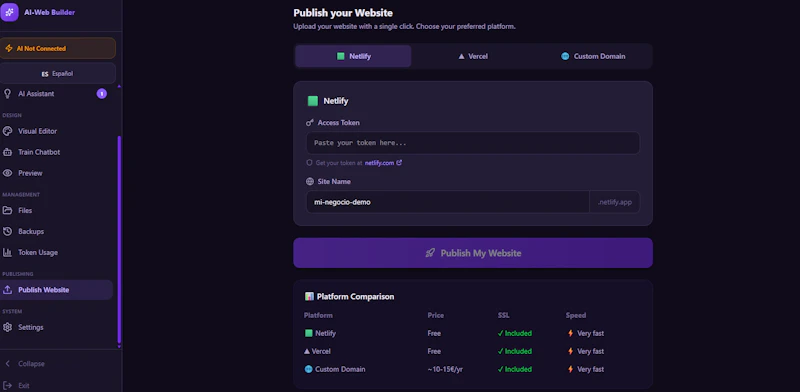Click Very fast speed in Custom Domain row
This screenshot has width=800, height=392.
tap(586, 369)
